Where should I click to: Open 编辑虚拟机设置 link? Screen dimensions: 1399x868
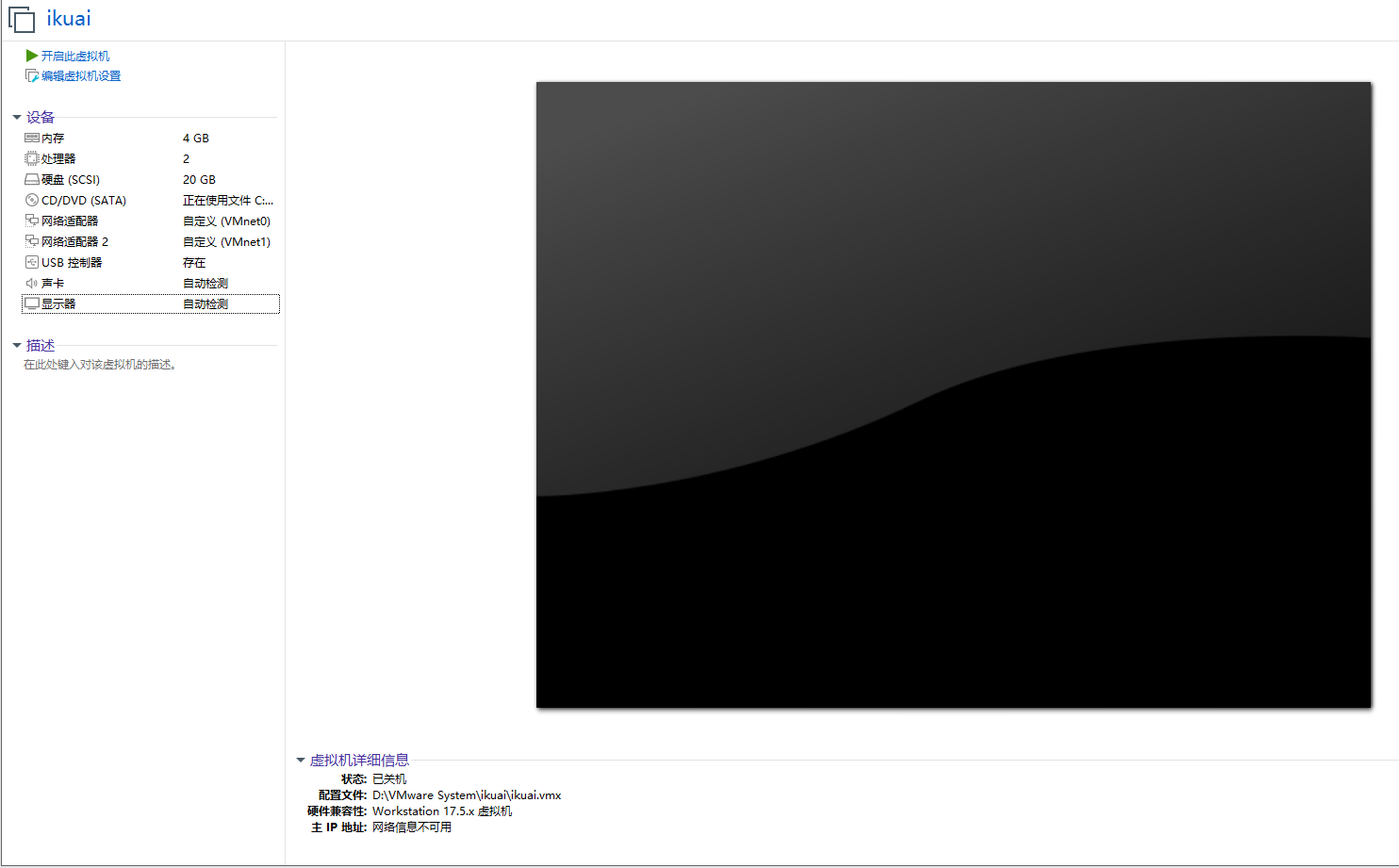[x=81, y=75]
